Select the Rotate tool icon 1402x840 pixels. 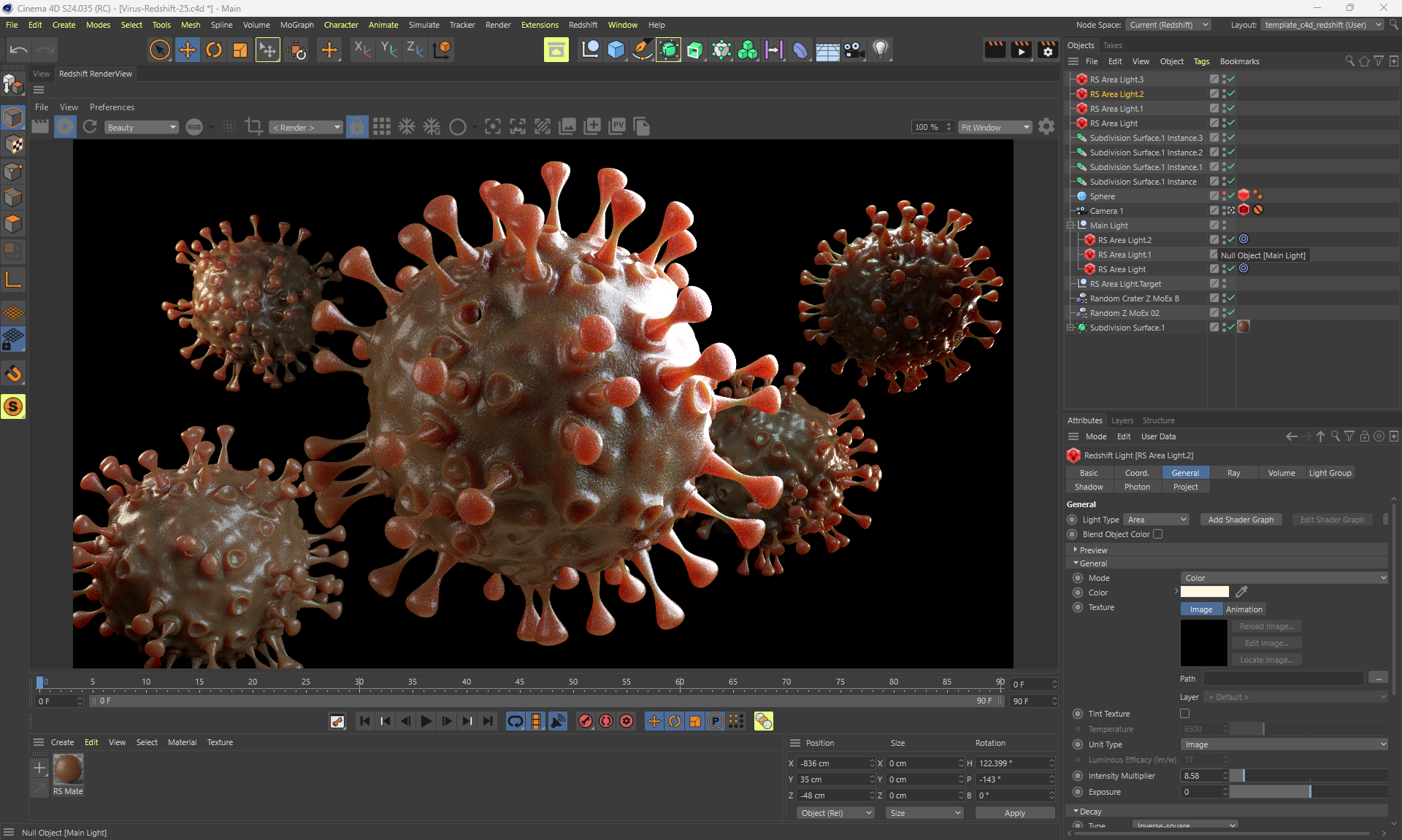(x=213, y=50)
